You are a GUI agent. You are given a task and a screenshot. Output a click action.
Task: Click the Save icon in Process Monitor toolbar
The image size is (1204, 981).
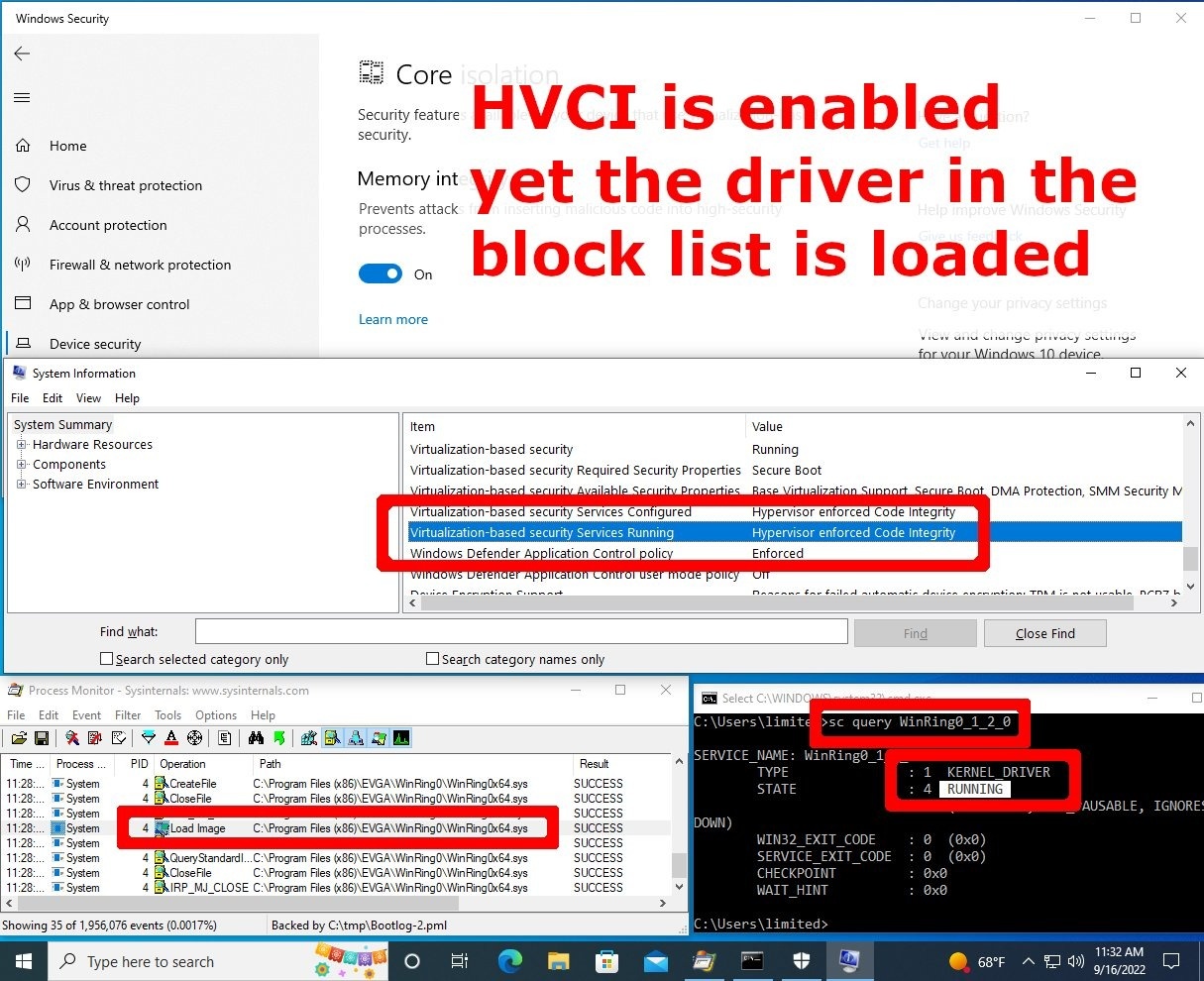click(42, 738)
